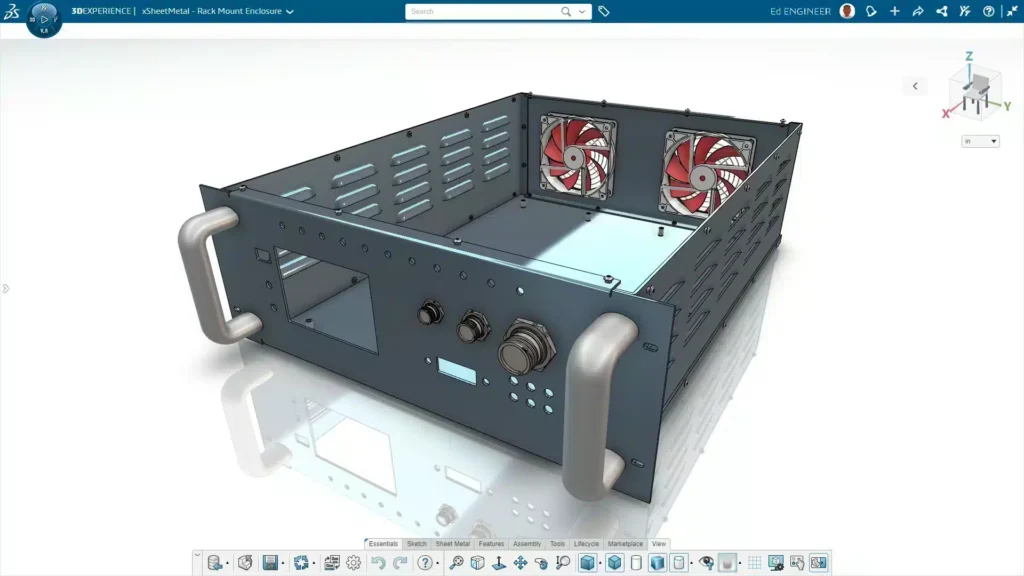Click Ed ENGINEER's profile avatar
The width and height of the screenshot is (1024, 576).
pyautogui.click(x=845, y=11)
